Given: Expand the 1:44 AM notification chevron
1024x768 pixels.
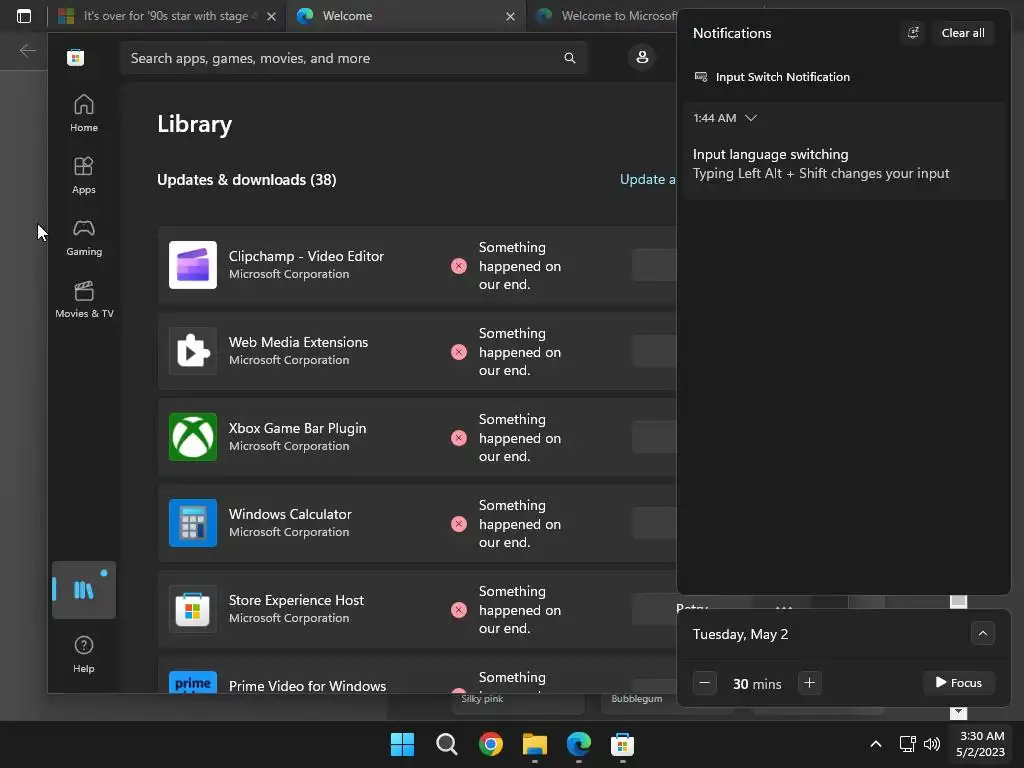Looking at the screenshot, I should (751, 118).
